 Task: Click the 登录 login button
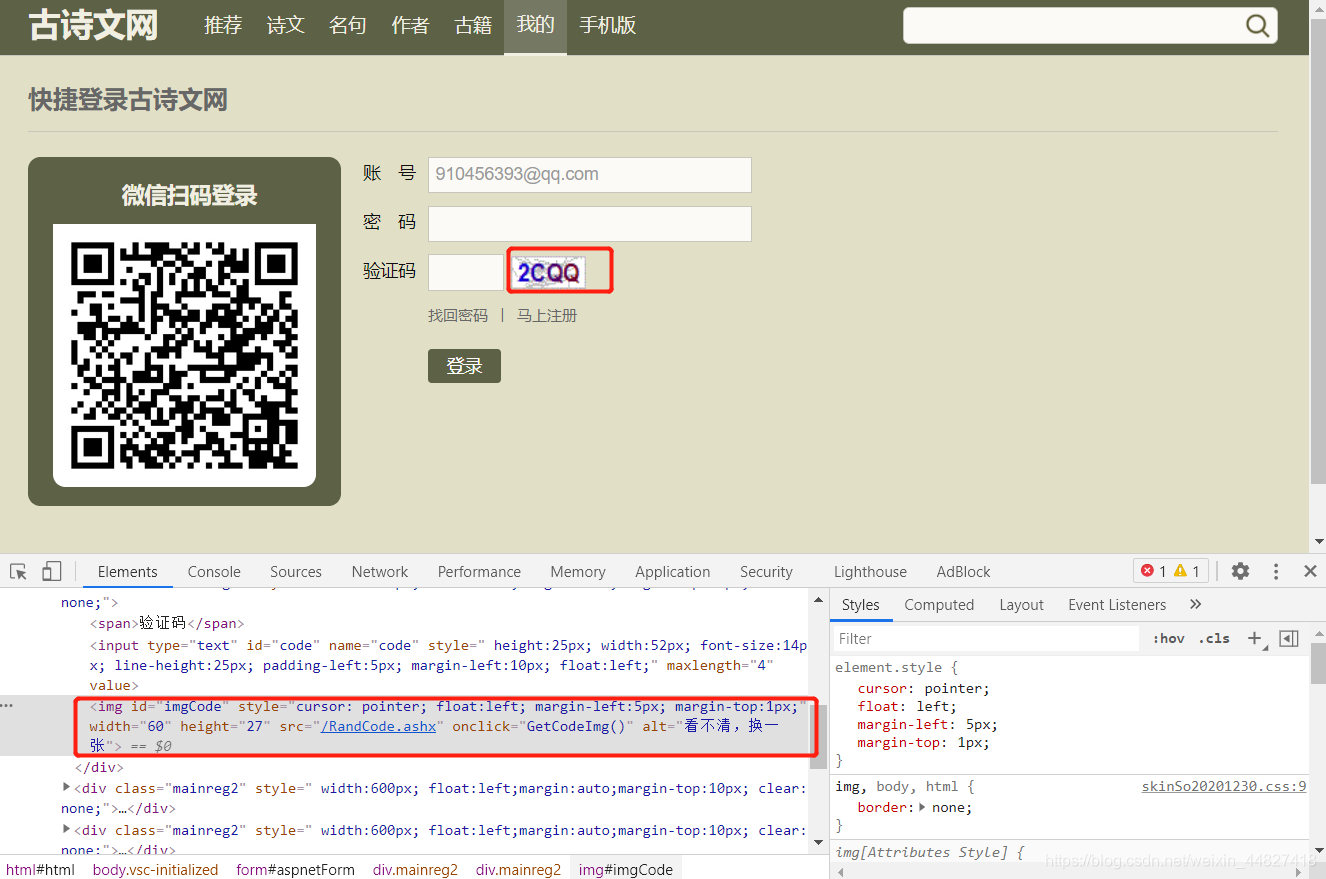click(x=464, y=366)
